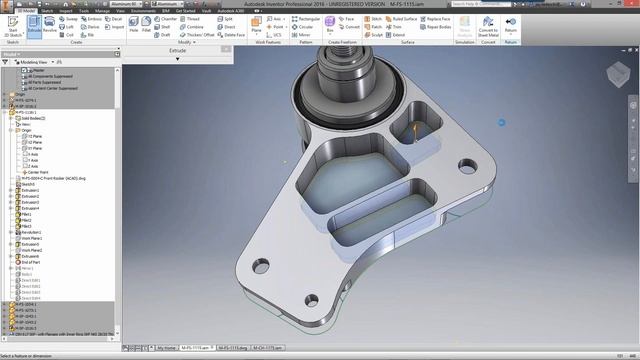Choose the Split tool

(225, 19)
